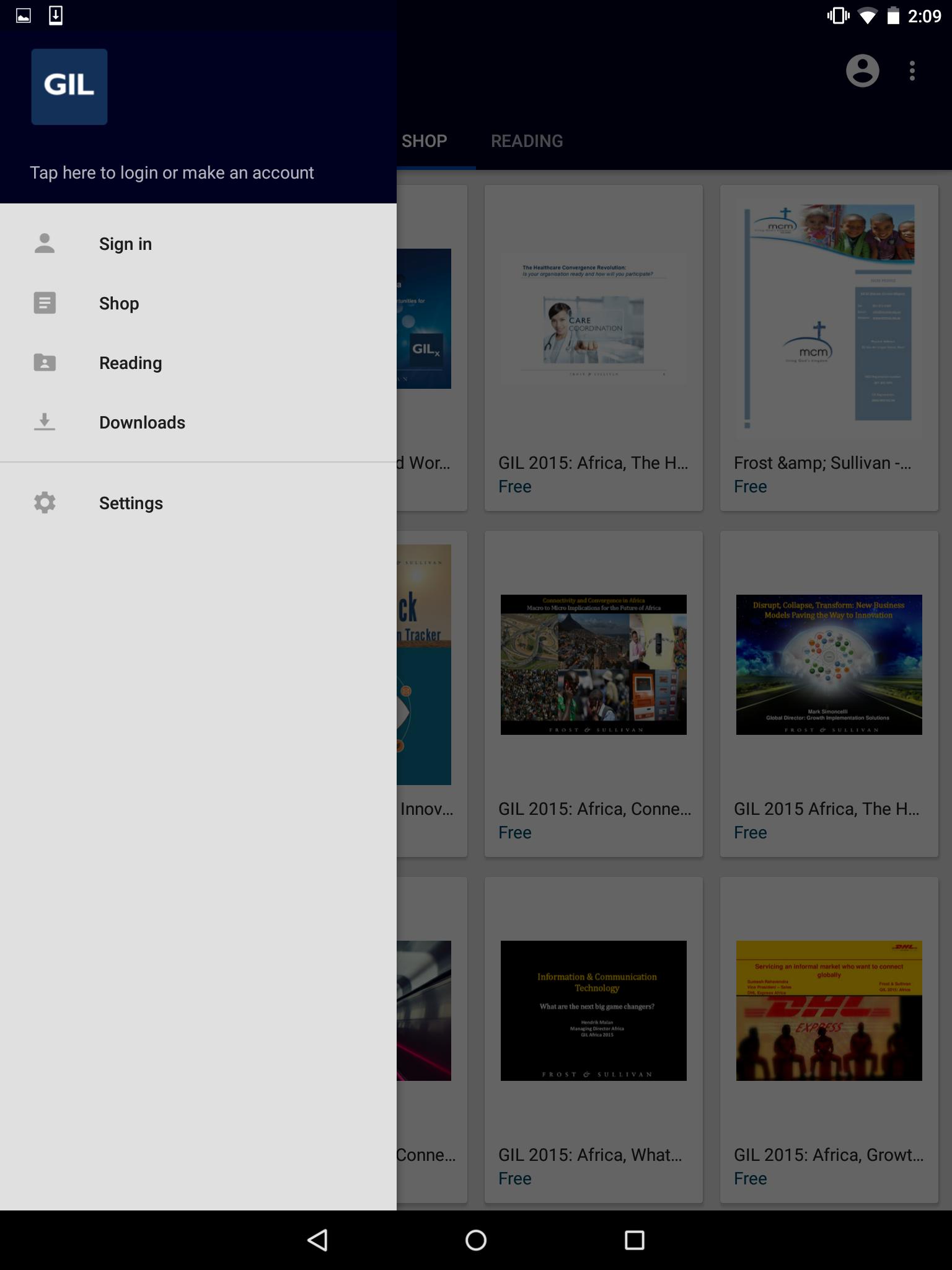Tap the Android home navigation button
This screenshot has height=1270, width=952.
coord(476,1240)
